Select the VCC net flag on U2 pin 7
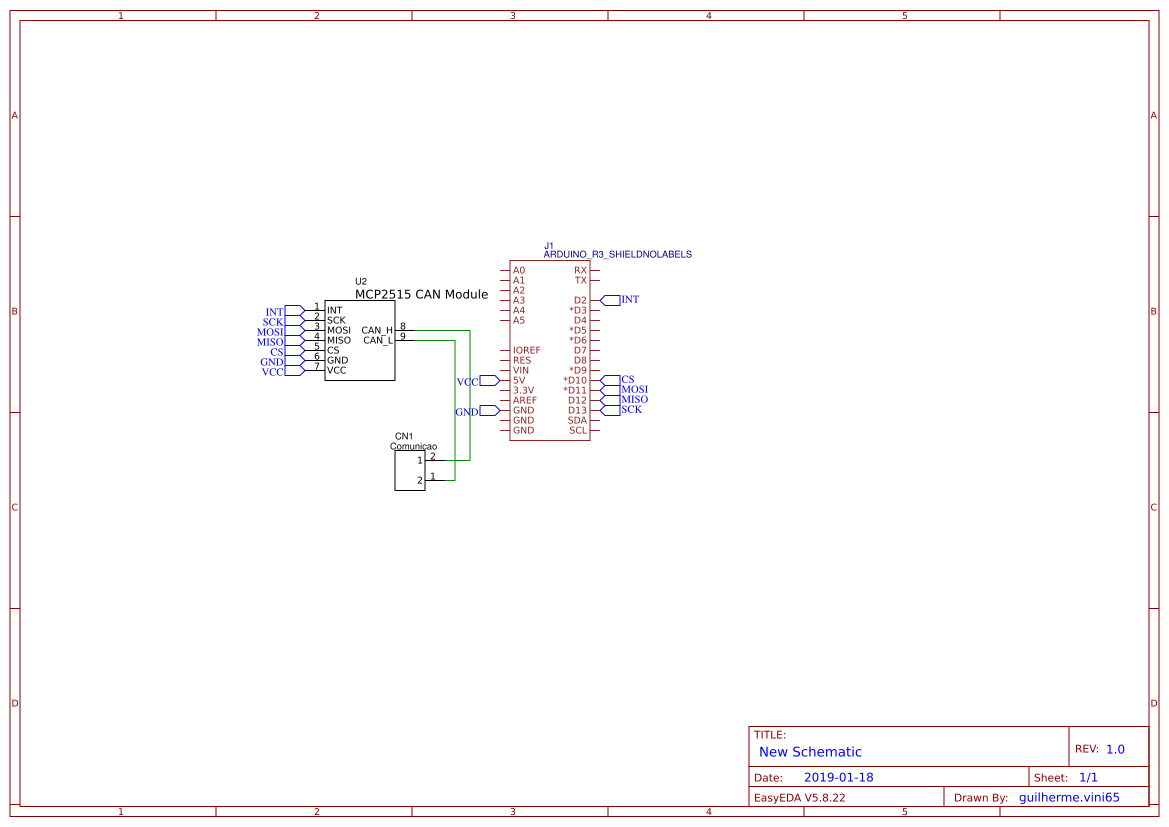 pyautogui.click(x=271, y=370)
